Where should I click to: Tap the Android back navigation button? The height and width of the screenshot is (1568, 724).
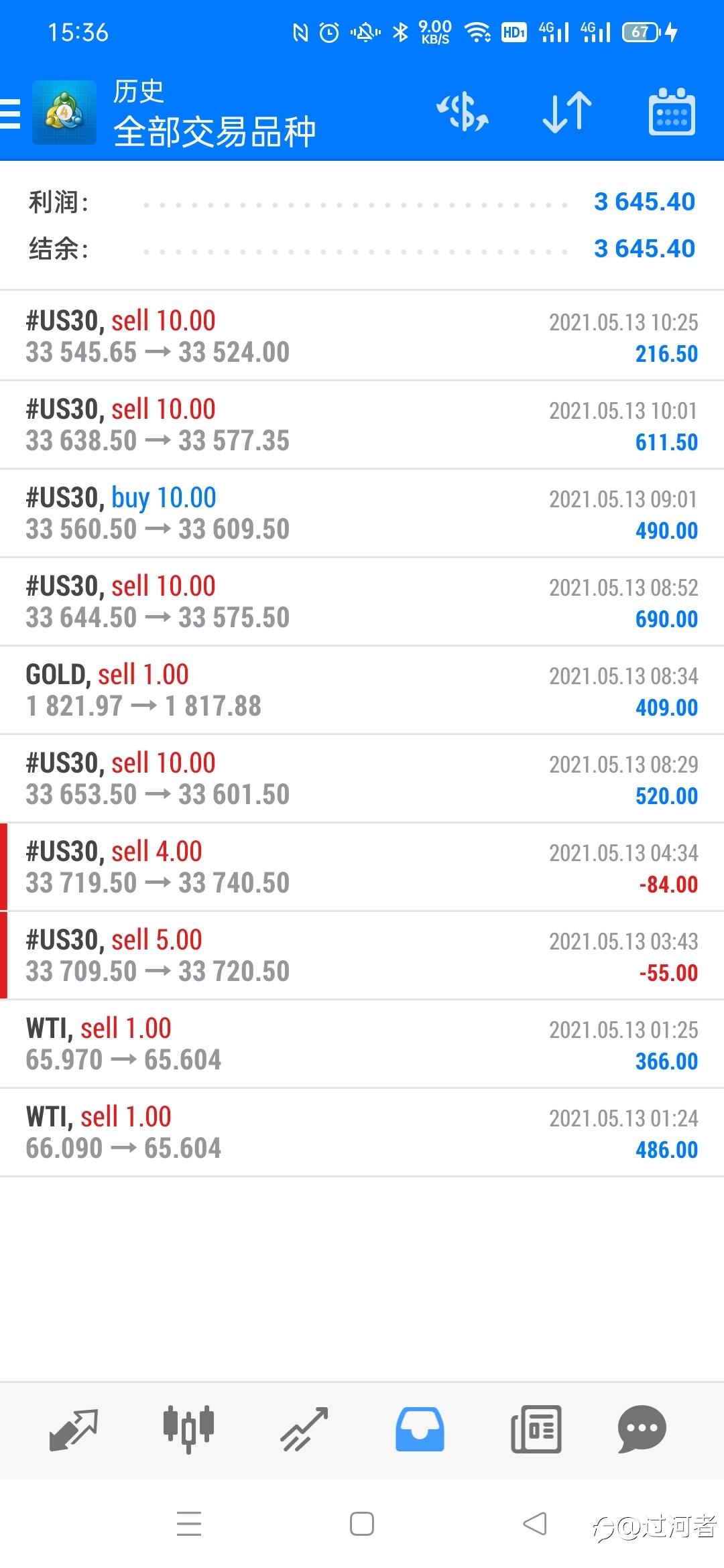click(x=535, y=1524)
